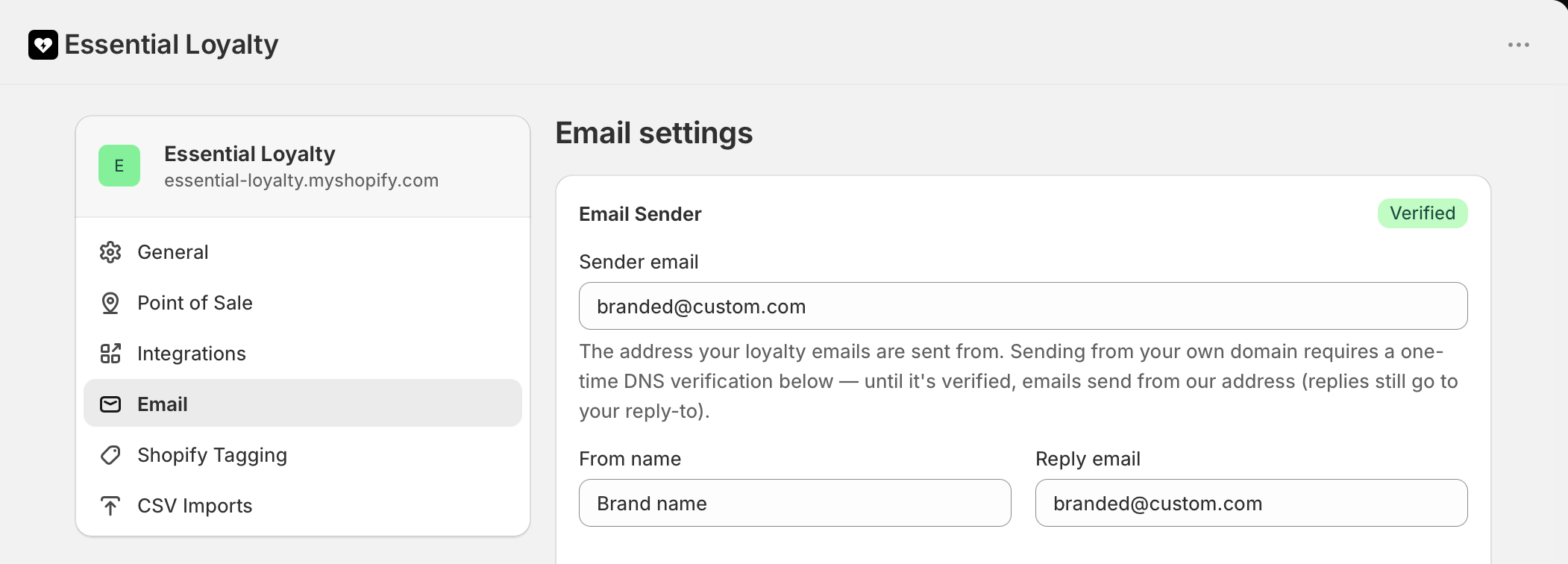Image resolution: width=1568 pixels, height=564 pixels.
Task: Click the Shopify Tagging tag icon
Action: [x=110, y=455]
